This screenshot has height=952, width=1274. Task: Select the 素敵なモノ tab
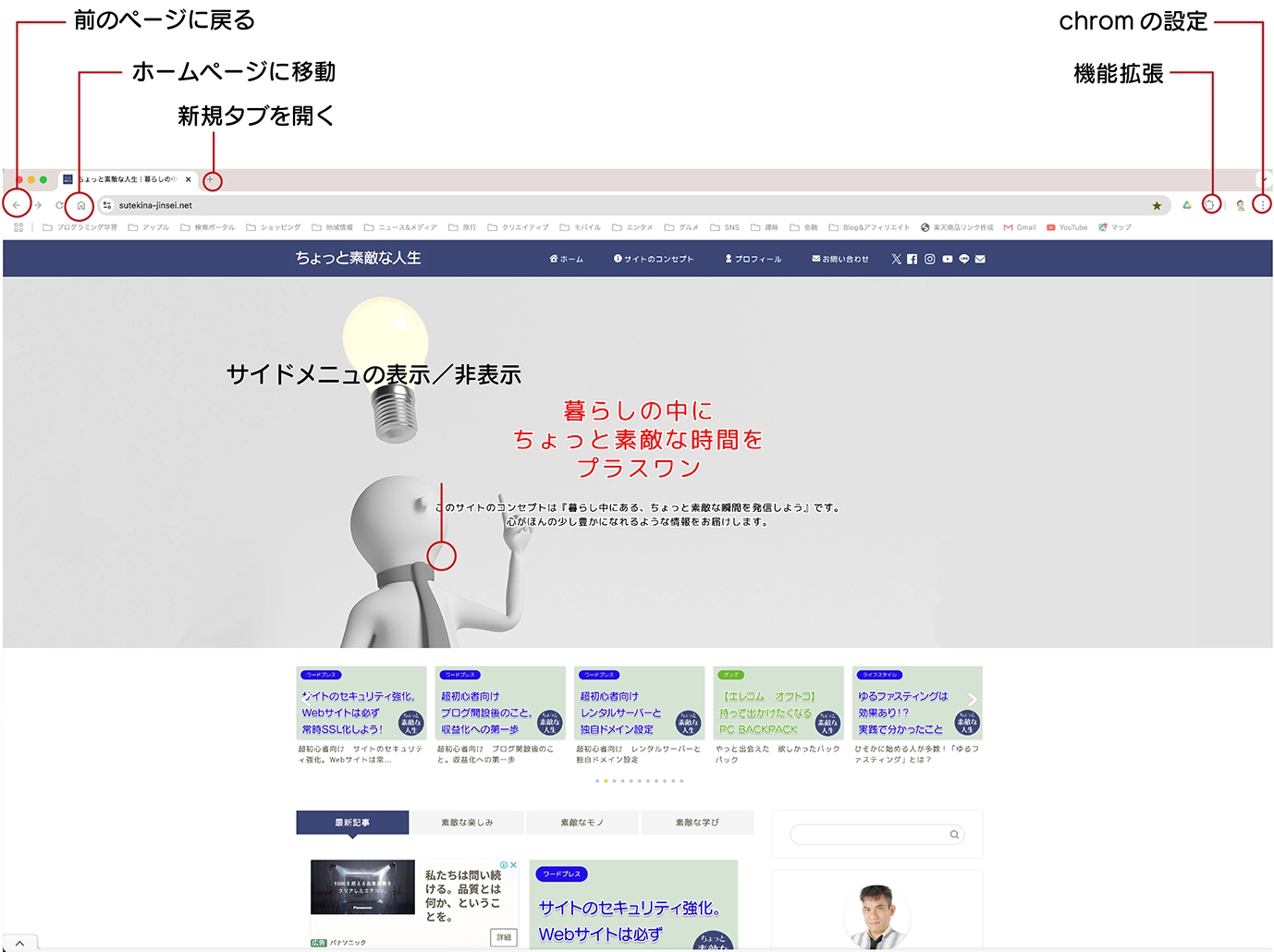(x=582, y=823)
